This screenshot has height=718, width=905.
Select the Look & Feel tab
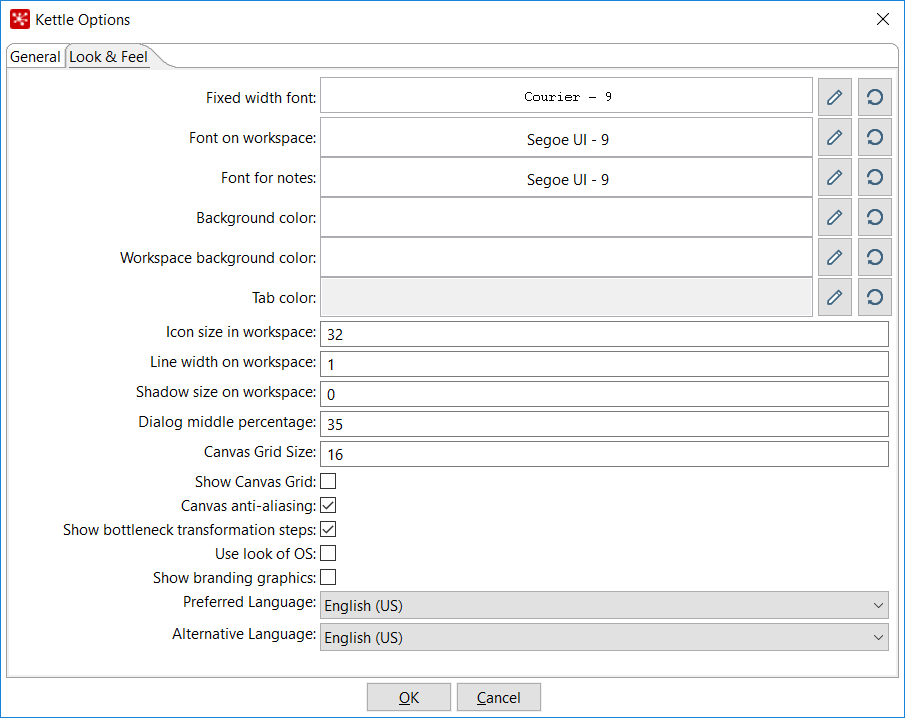point(108,57)
